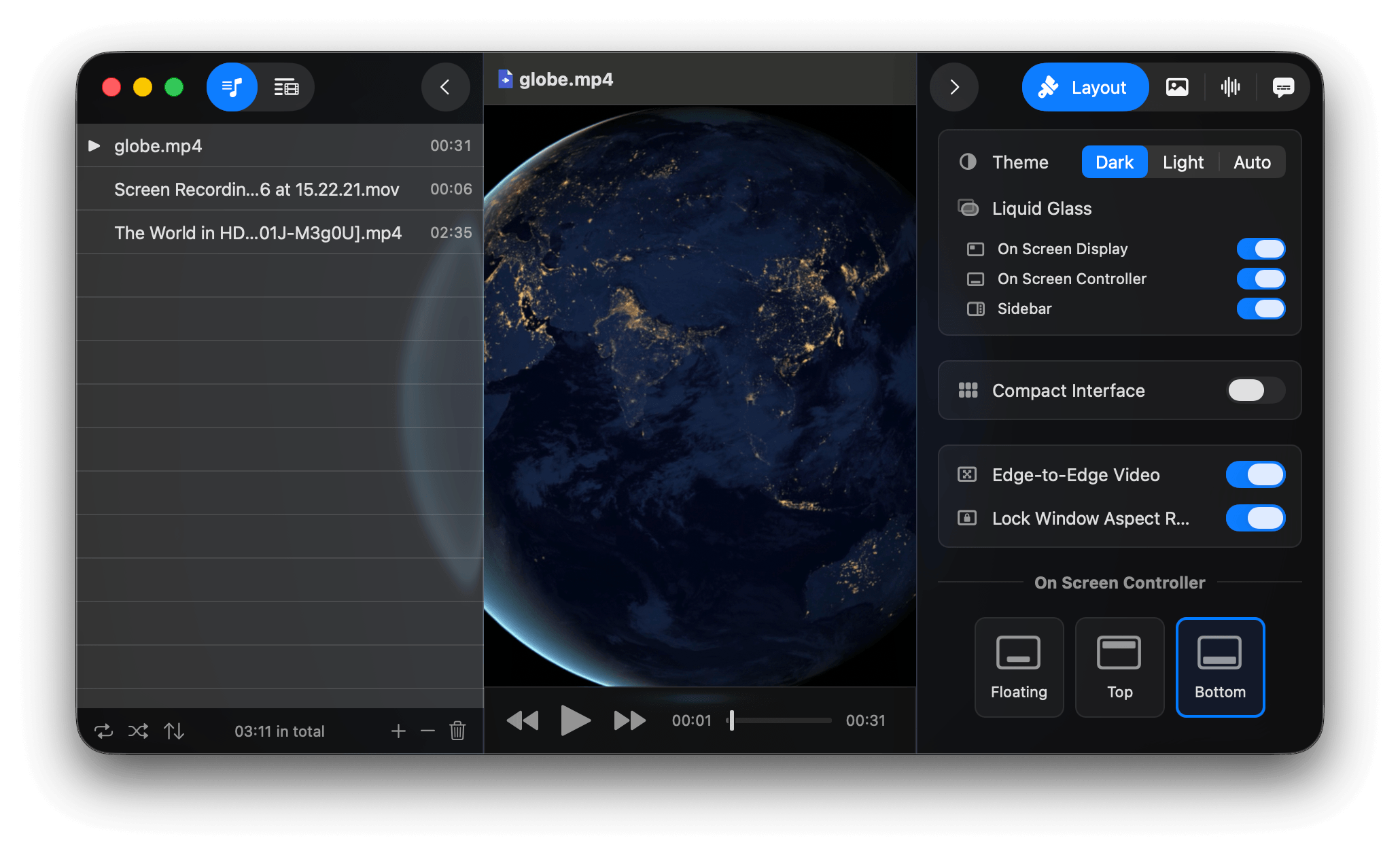Click the globe.mp4 file icon in title bar

tap(505, 80)
